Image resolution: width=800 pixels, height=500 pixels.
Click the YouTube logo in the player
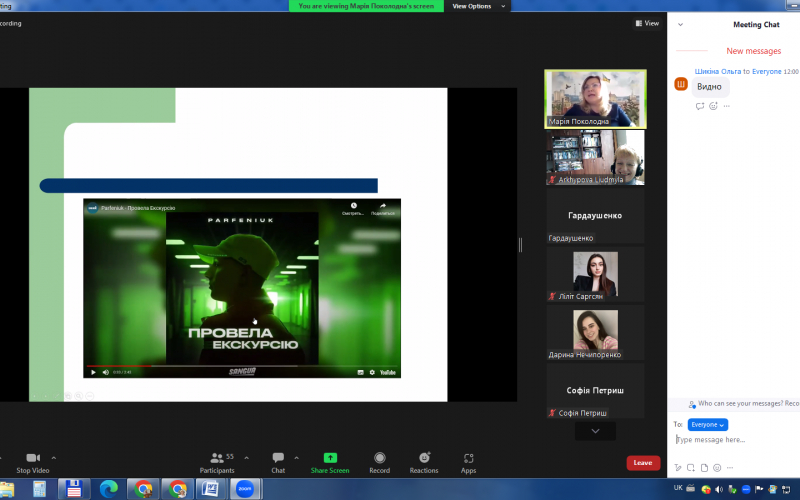click(388, 372)
